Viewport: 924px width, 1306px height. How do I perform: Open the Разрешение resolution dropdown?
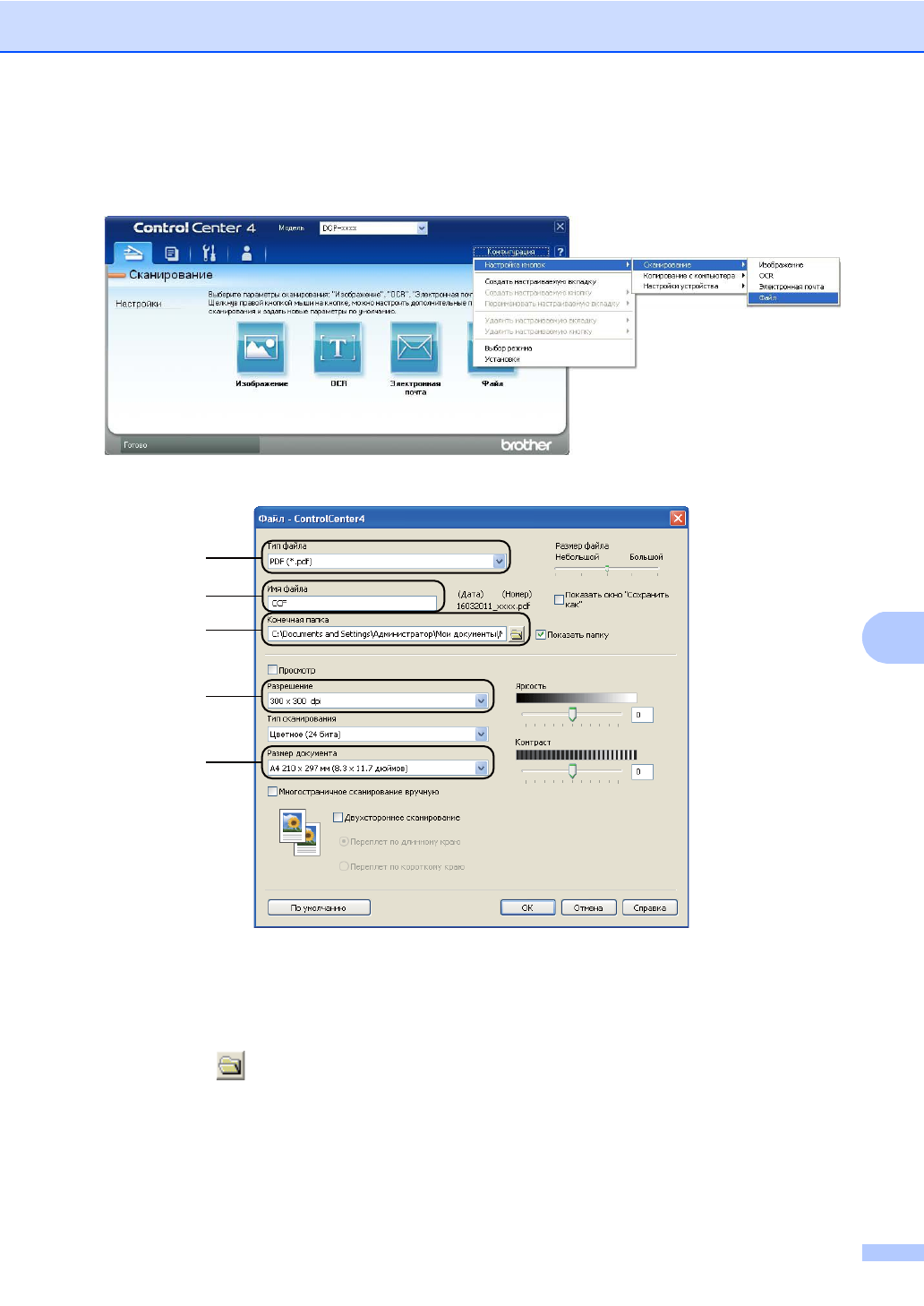coord(481,701)
